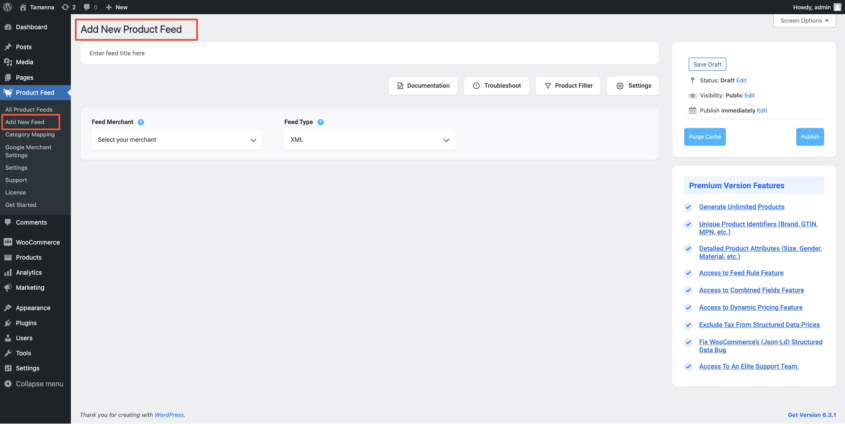Open the updates counter showing 2
This screenshot has width=845, height=424.
pos(68,7)
